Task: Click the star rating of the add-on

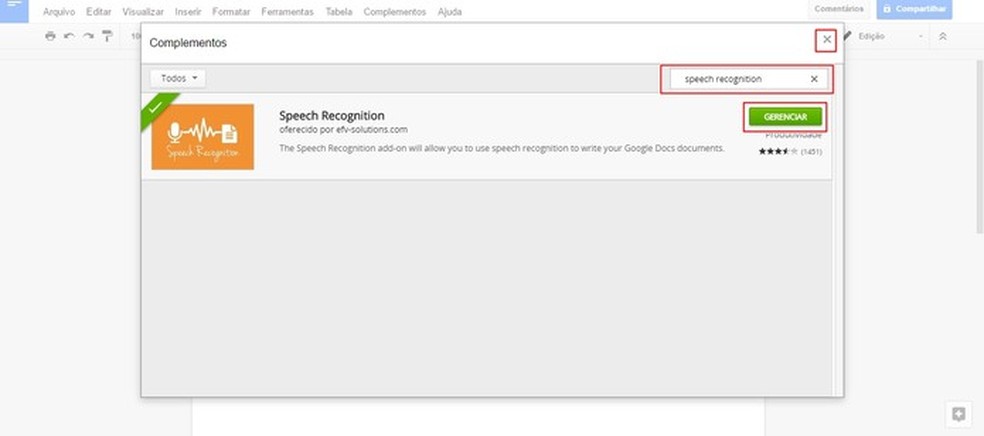Action: 778,152
